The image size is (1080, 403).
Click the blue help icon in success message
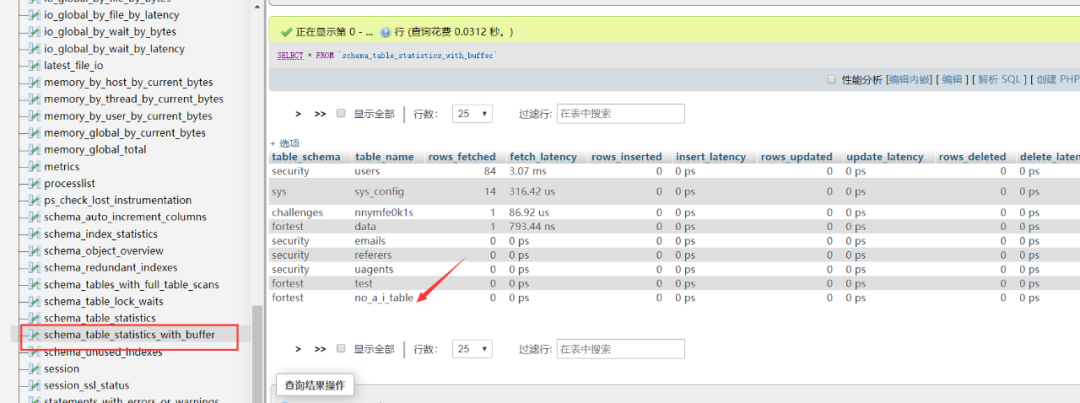(x=386, y=32)
